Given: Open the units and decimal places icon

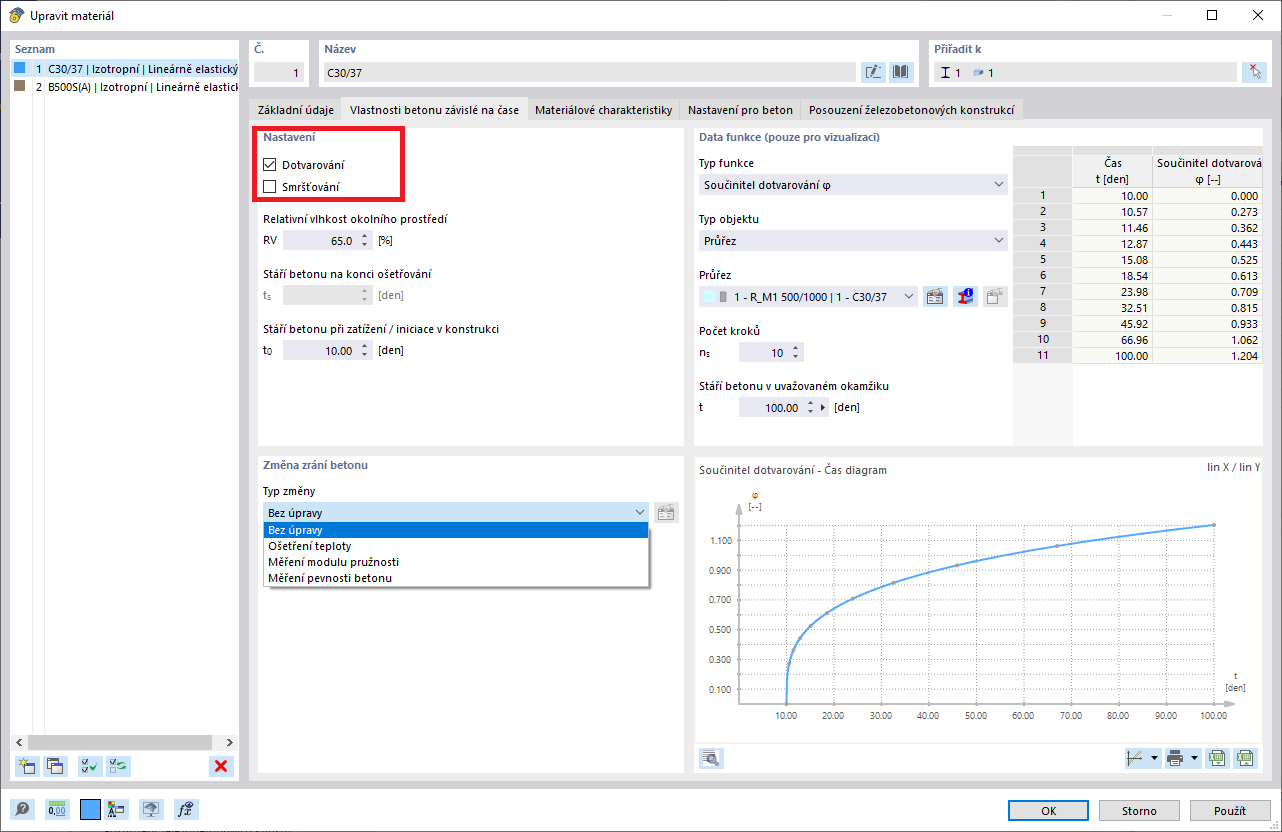Looking at the screenshot, I should coord(57,810).
